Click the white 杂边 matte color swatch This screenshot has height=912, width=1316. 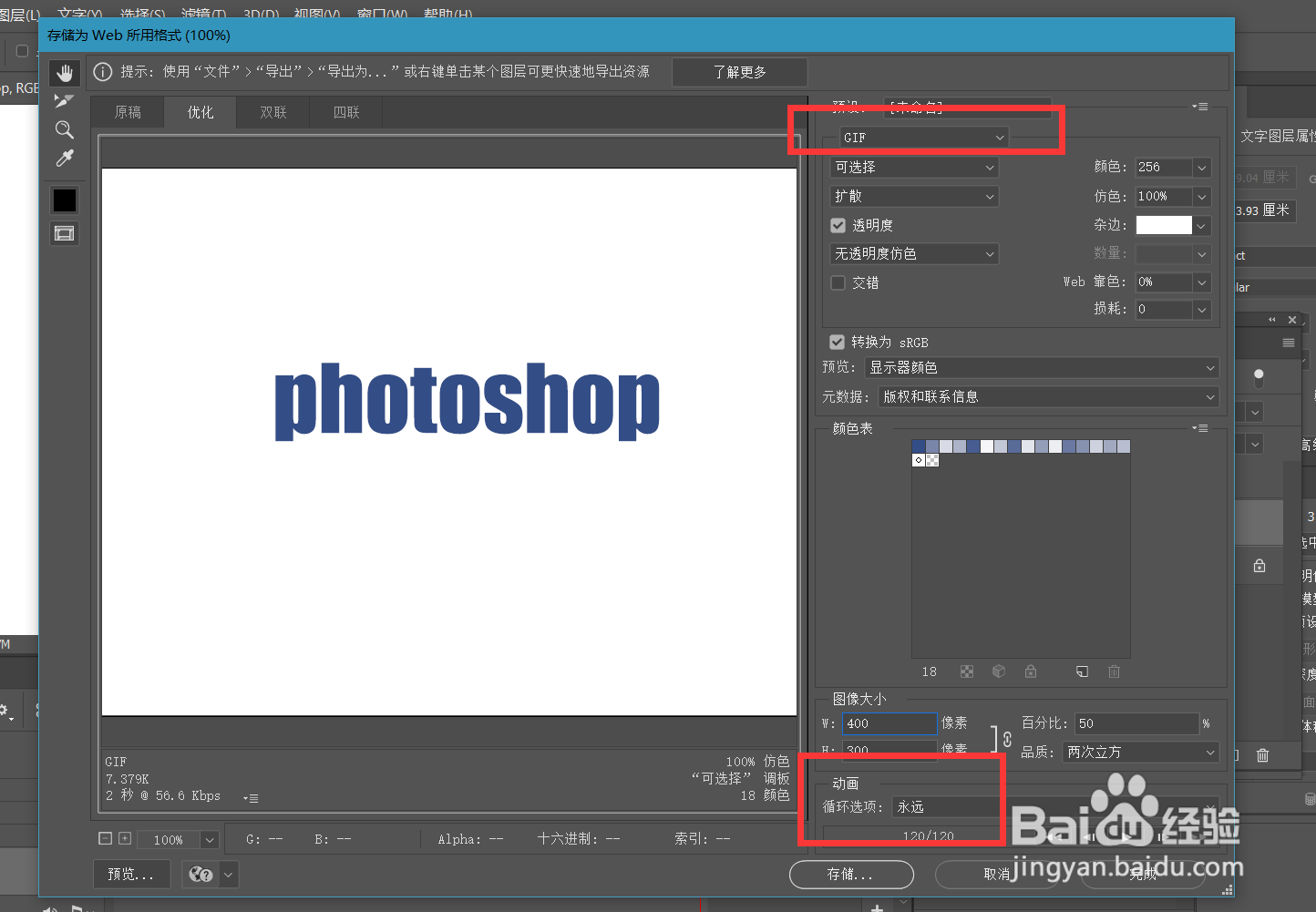coord(1164,225)
